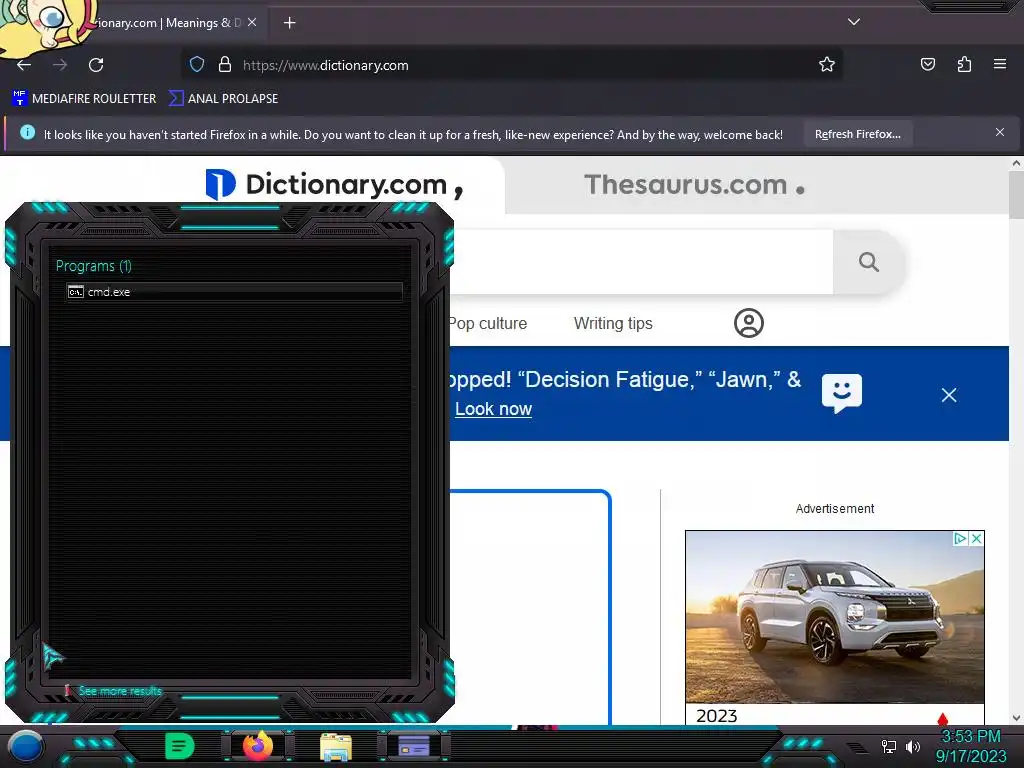The image size is (1024, 768).
Task: Bookmark this page with the star icon
Action: tap(827, 65)
